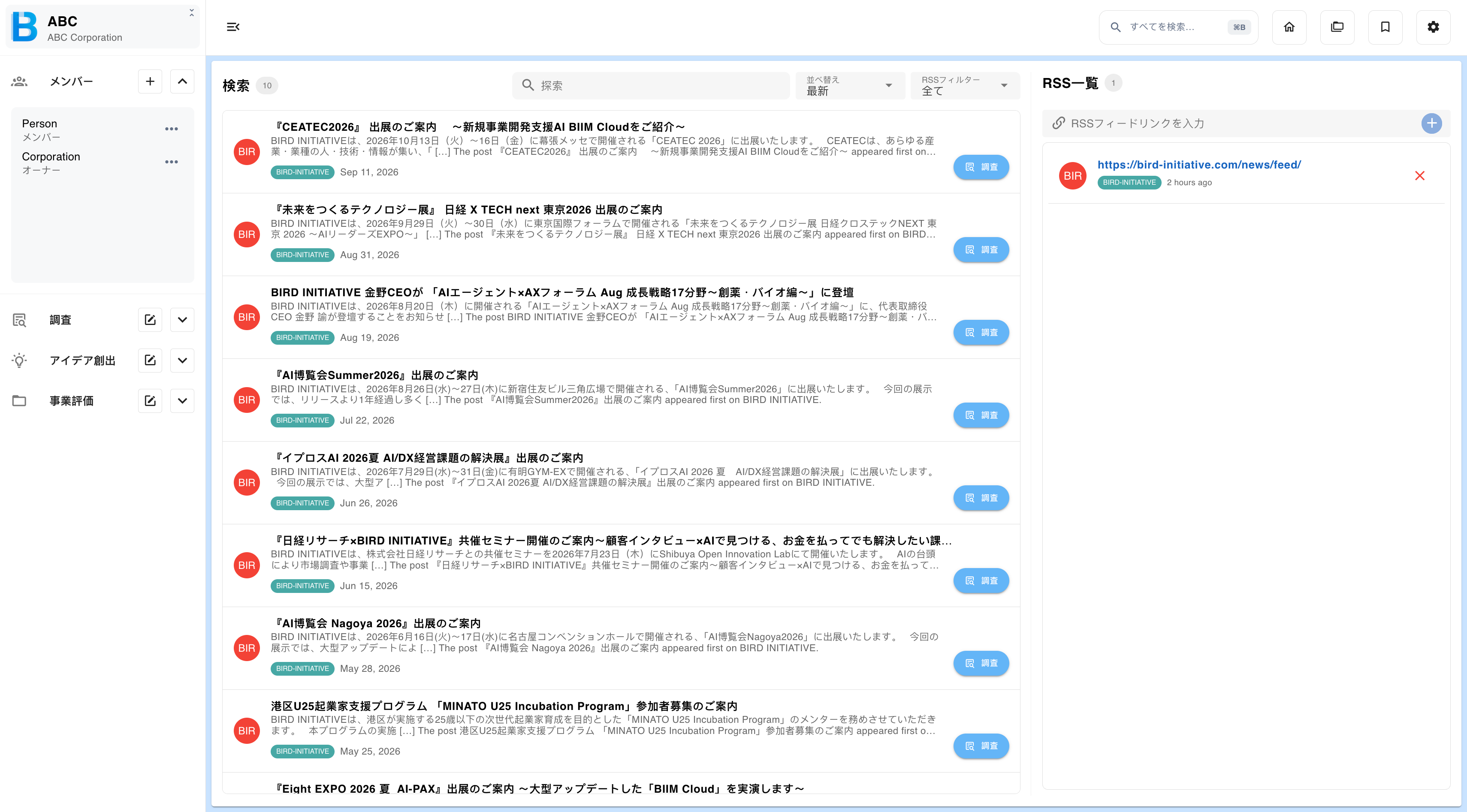Open the bird-initiative.com/news/feed link
This screenshot has width=1467, height=812.
(1199, 165)
